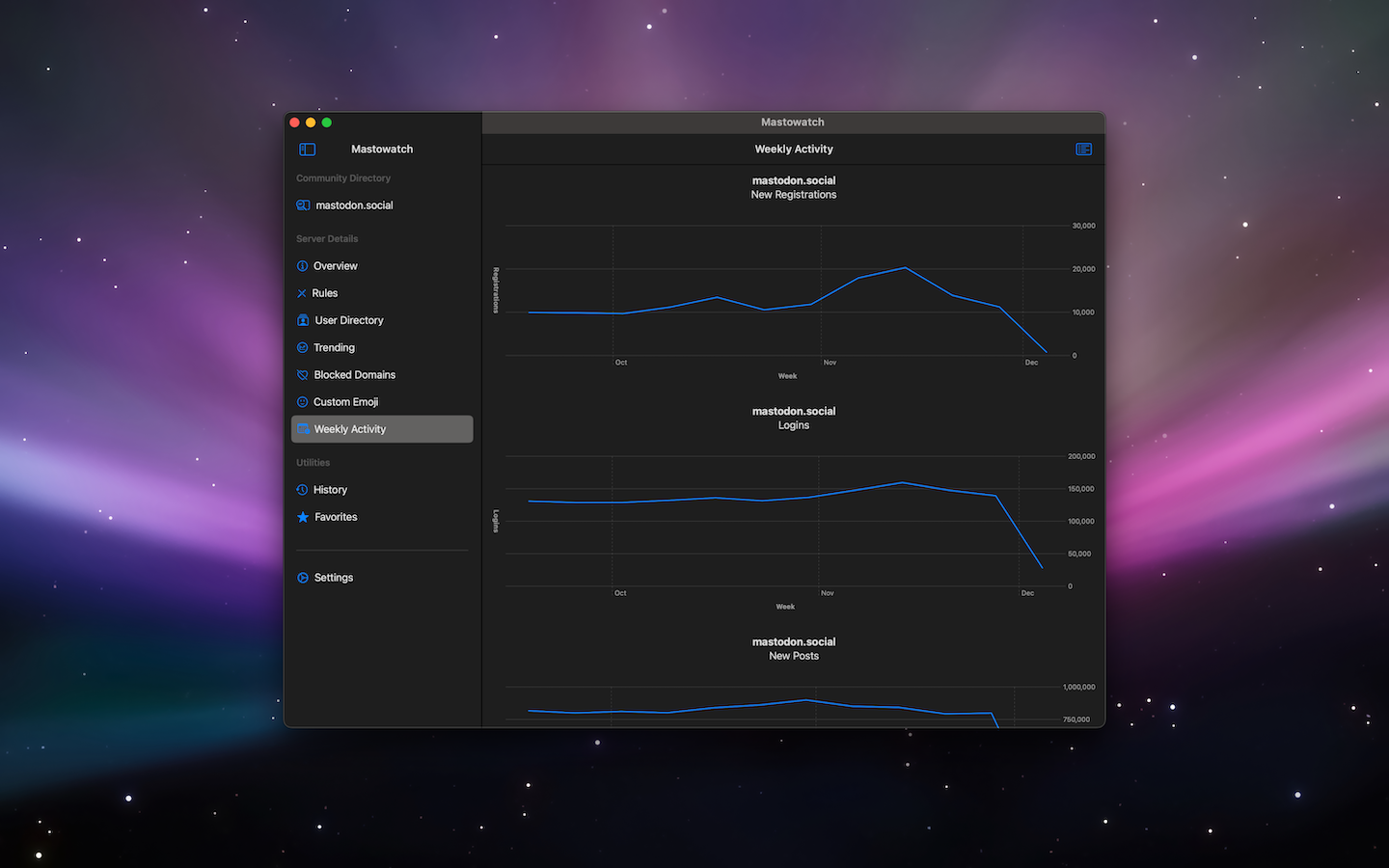Viewport: 1389px width, 868px height.
Task: Open the list view toolbar icon
Action: (x=1083, y=149)
